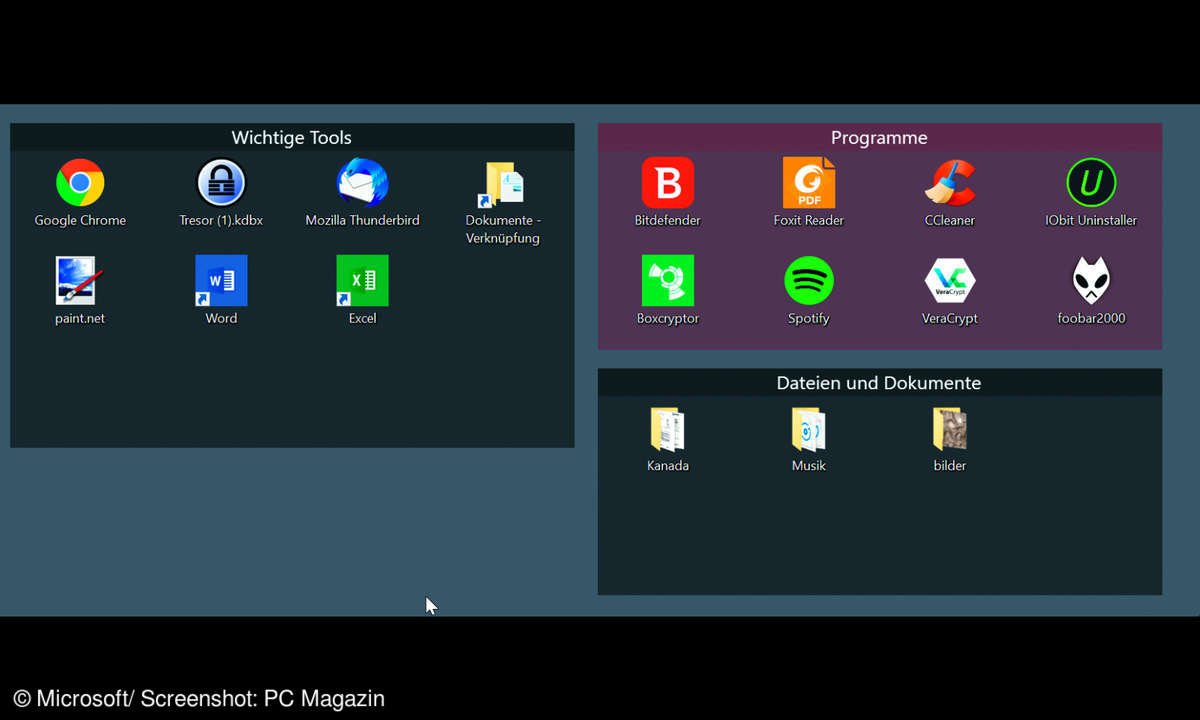
Task: Select the VeraCrypt icon
Action: (x=950, y=281)
